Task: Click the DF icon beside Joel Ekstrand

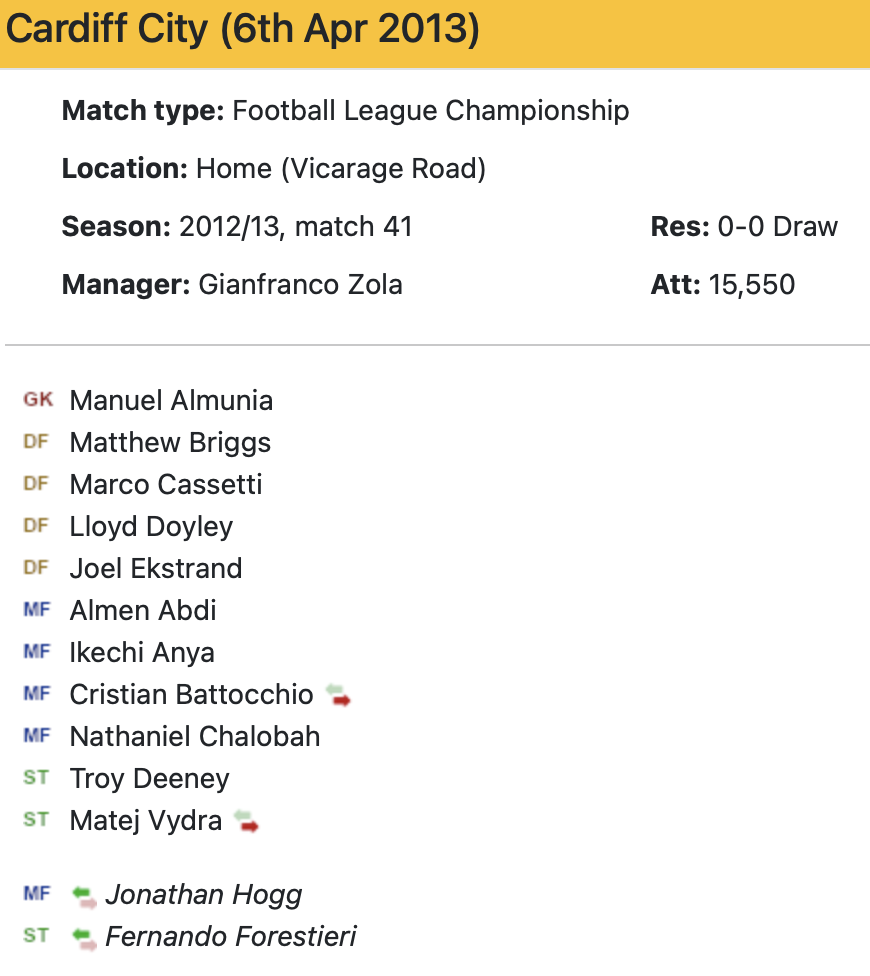Action: pyautogui.click(x=36, y=568)
